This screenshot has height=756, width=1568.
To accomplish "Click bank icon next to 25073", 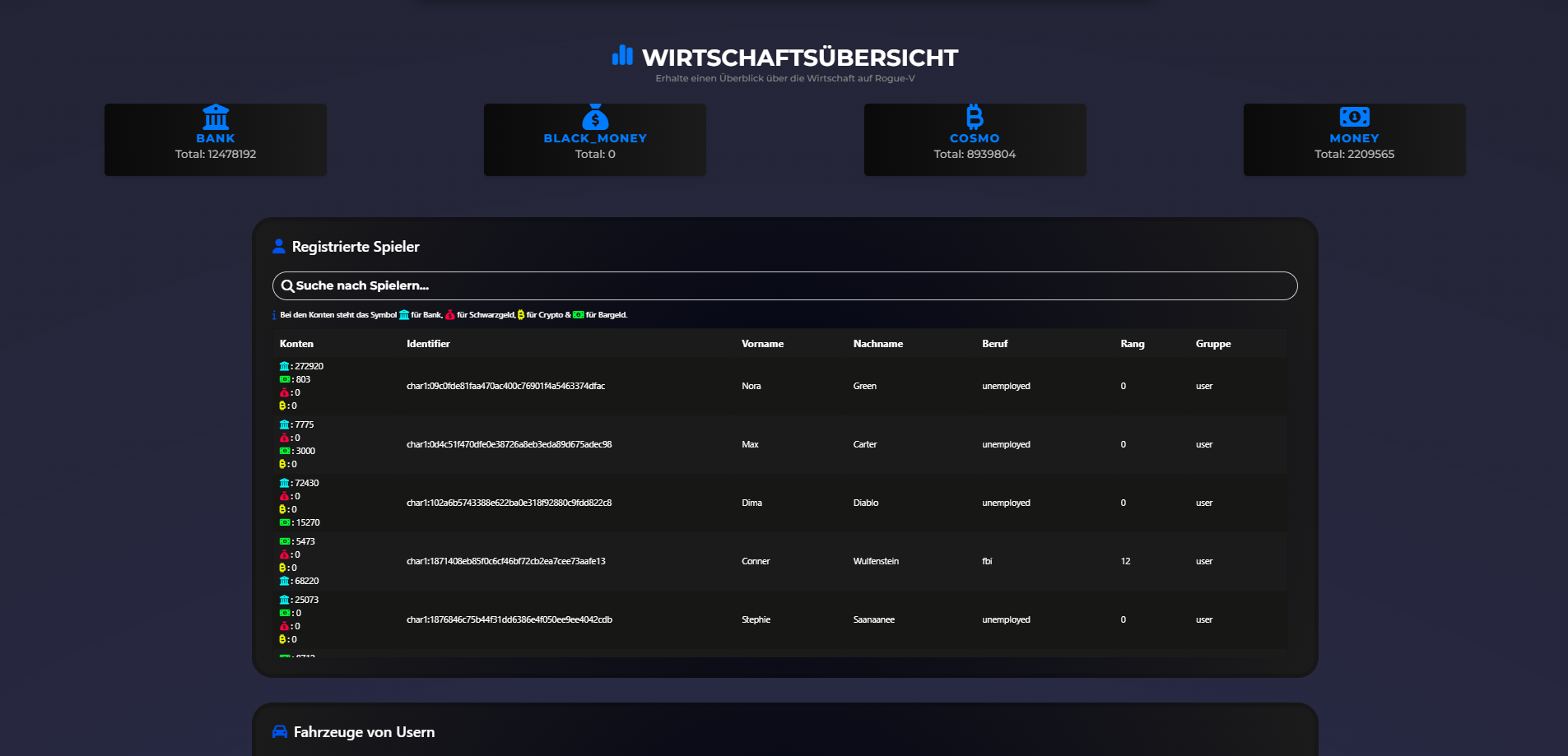I will [284, 600].
